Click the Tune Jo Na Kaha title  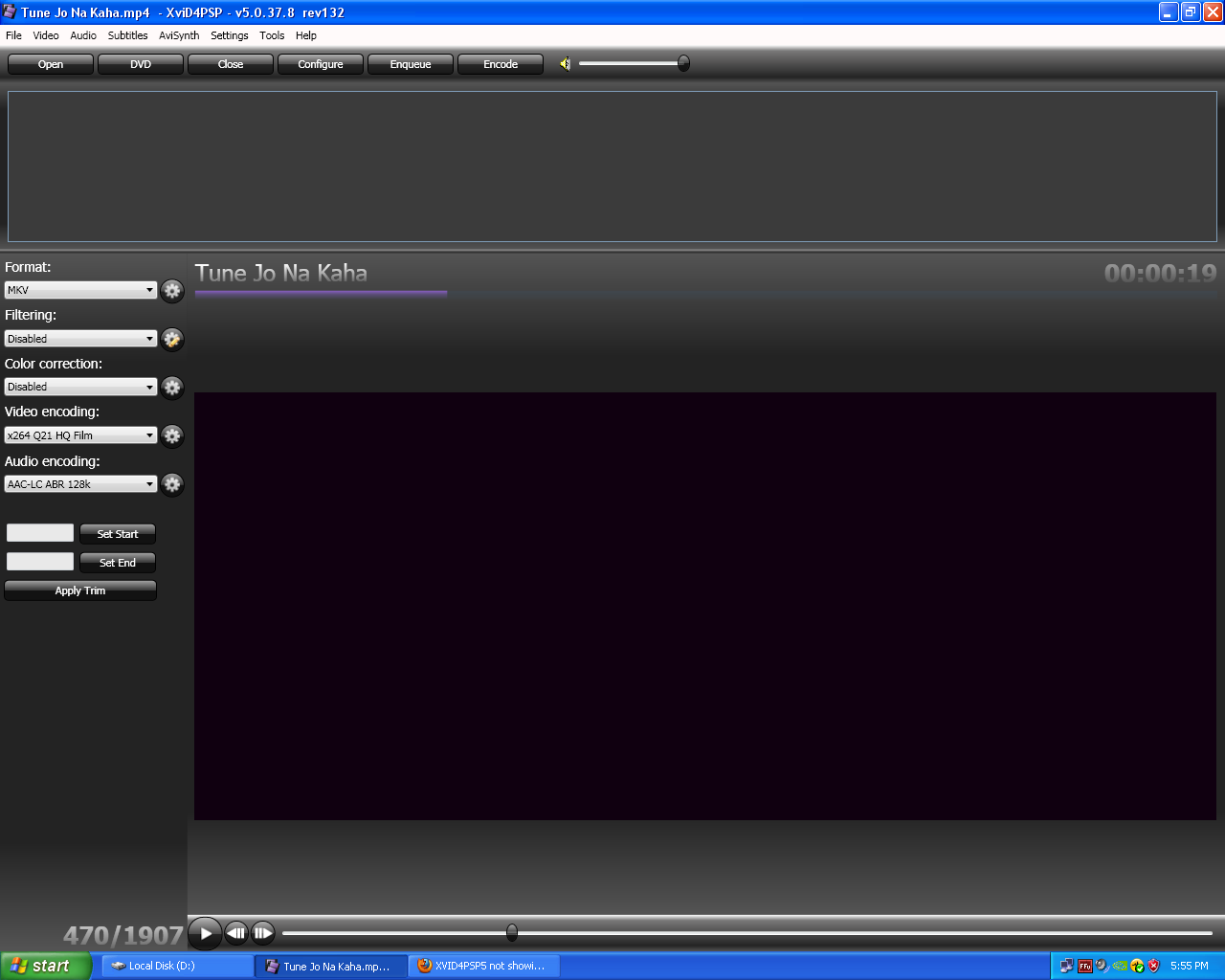coord(281,274)
